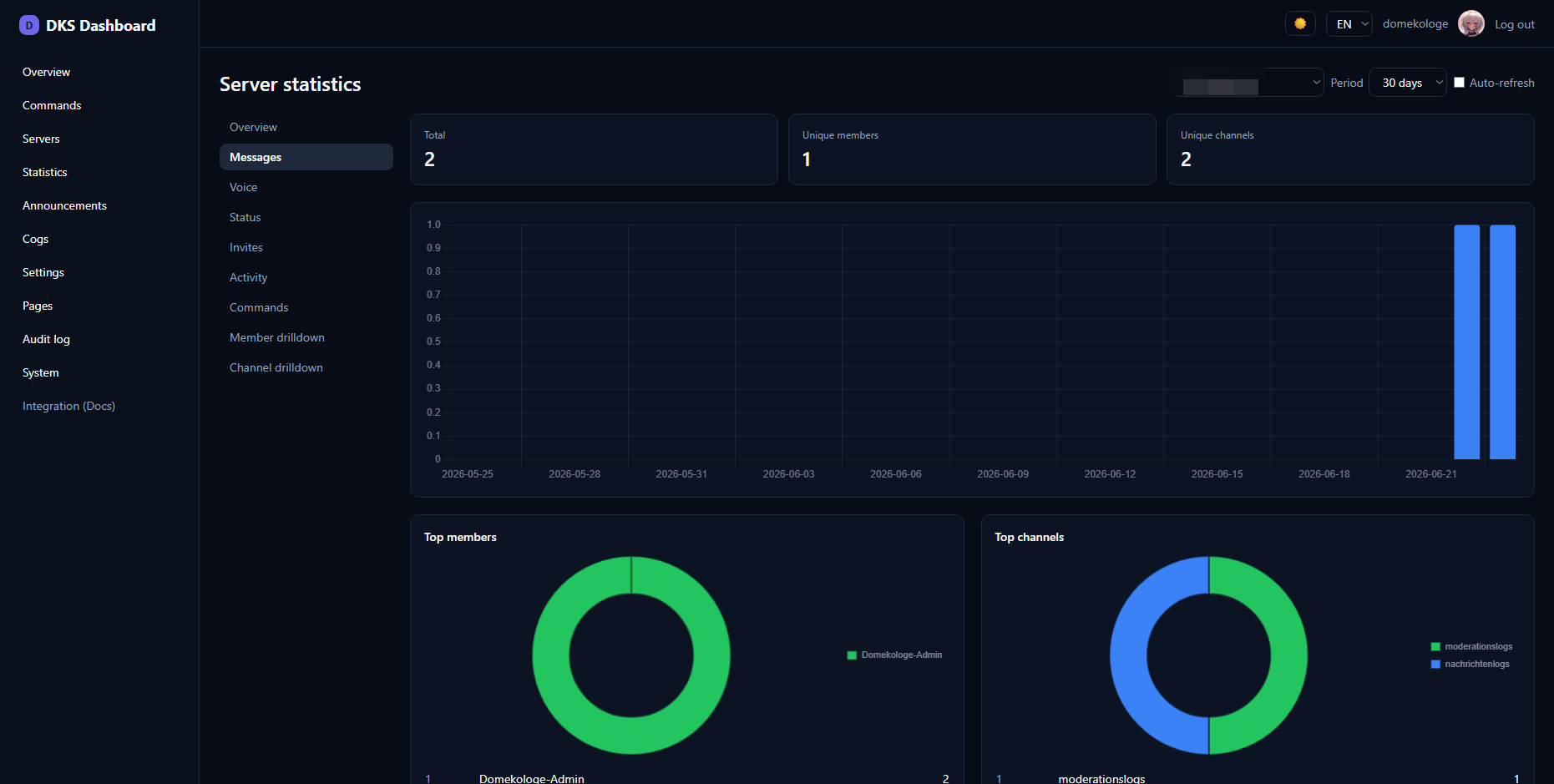Toggle Domekologe-Admin legend green swatch
1554x784 pixels.
tap(852, 655)
